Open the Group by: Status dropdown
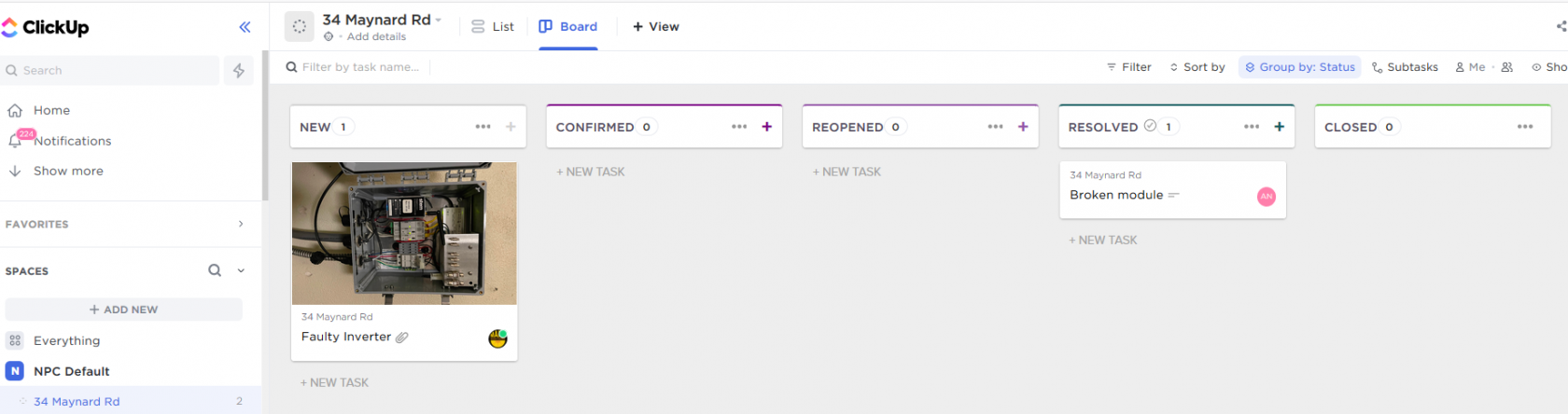This screenshot has width=1568, height=414. pyautogui.click(x=1300, y=67)
